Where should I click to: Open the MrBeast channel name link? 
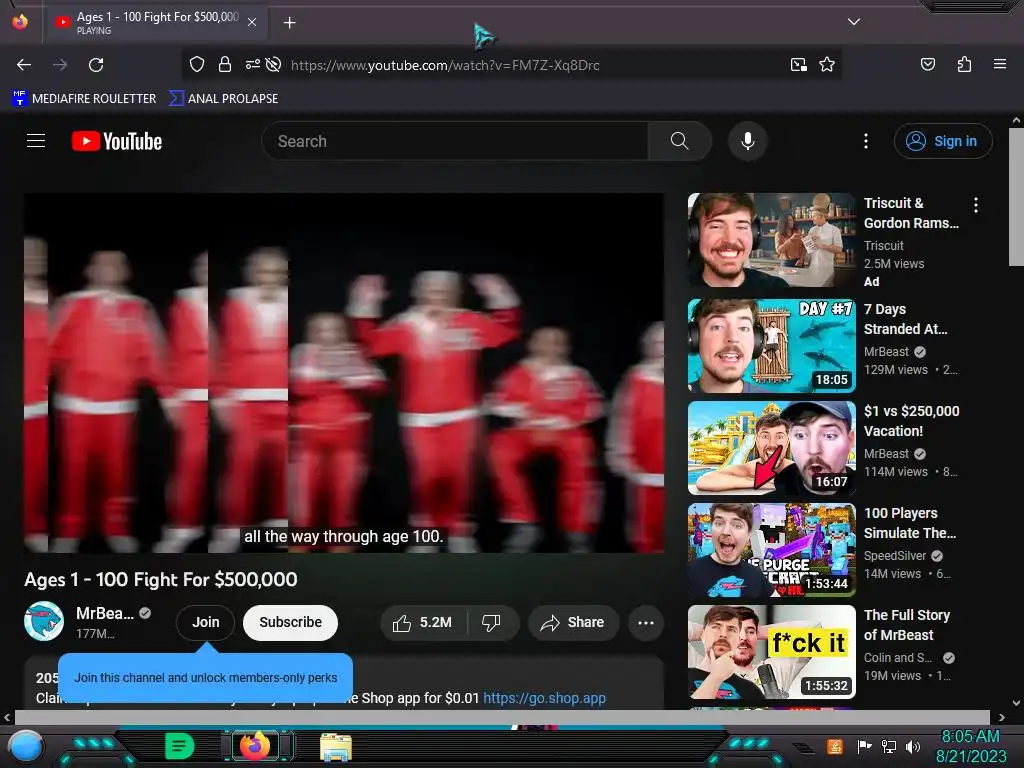point(104,613)
